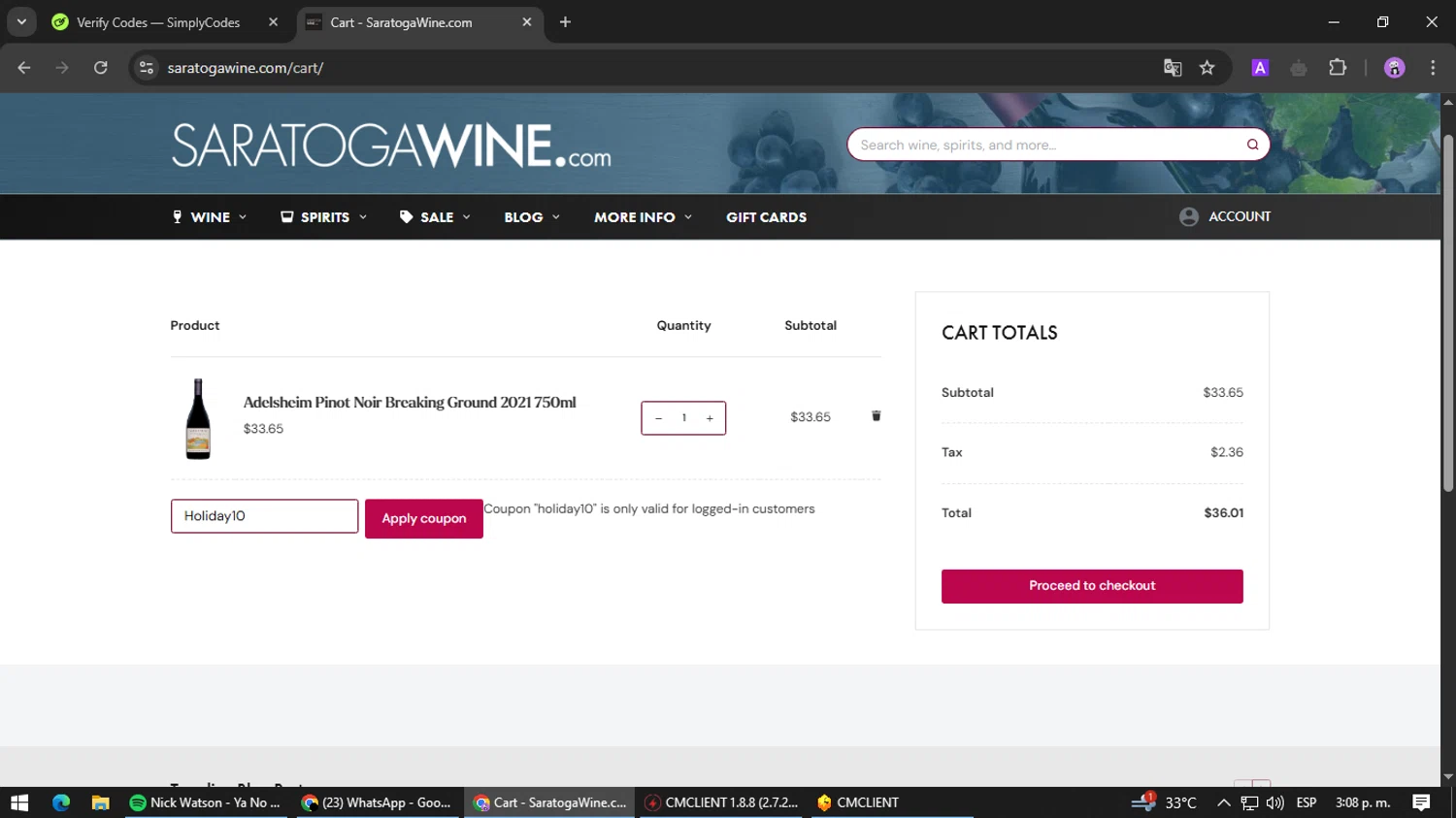Click the coupon logged-in customers message
Image resolution: width=1456 pixels, height=818 pixels.
point(649,508)
